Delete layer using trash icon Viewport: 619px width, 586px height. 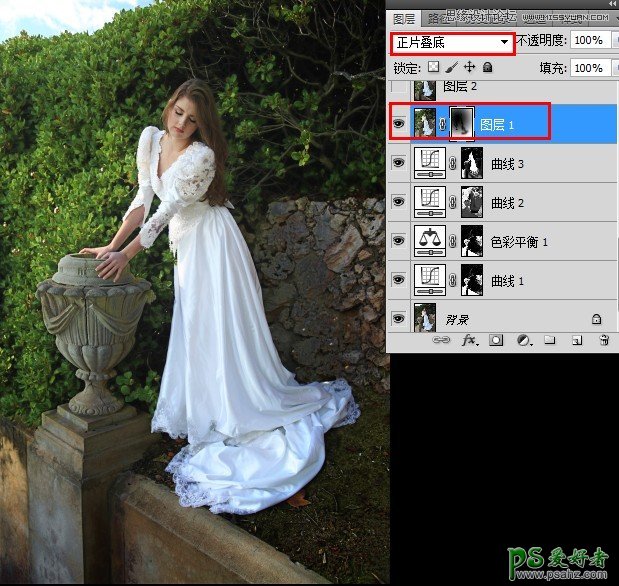click(602, 341)
